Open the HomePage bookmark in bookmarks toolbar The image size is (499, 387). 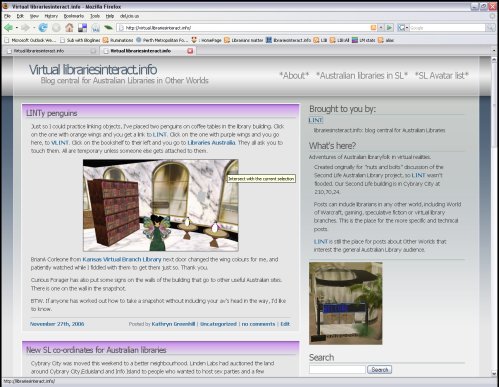click(x=207, y=40)
